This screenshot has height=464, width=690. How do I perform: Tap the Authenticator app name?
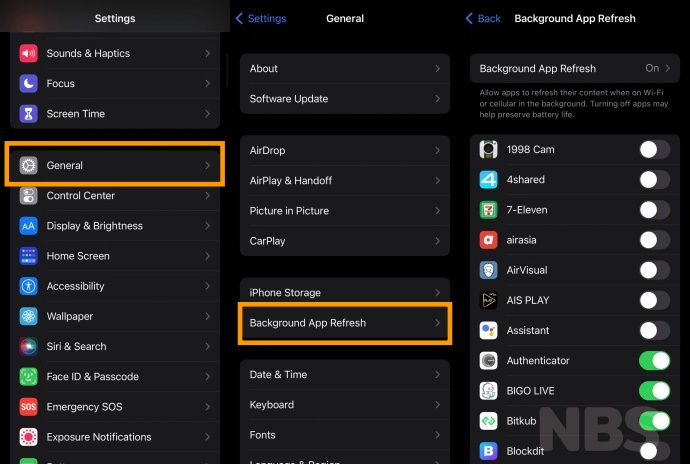[x=538, y=361]
